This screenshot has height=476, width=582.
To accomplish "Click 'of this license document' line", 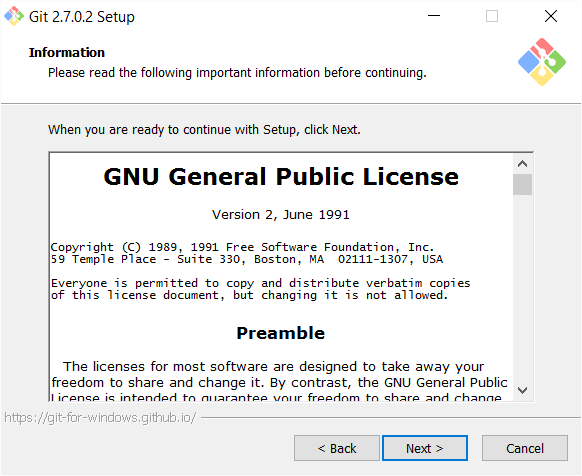I will pyautogui.click(x=249, y=296).
